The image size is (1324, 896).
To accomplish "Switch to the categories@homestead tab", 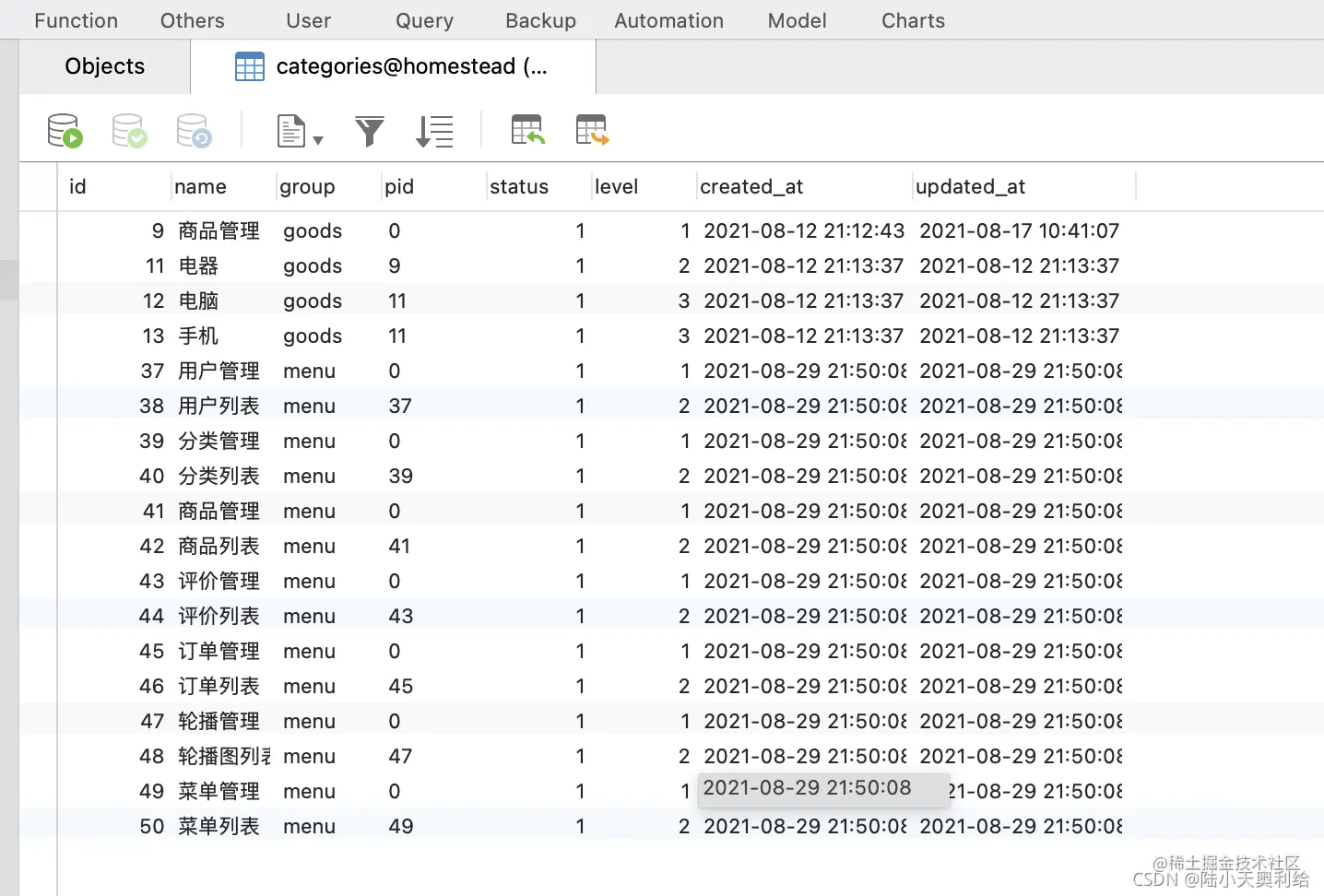I will (x=394, y=66).
